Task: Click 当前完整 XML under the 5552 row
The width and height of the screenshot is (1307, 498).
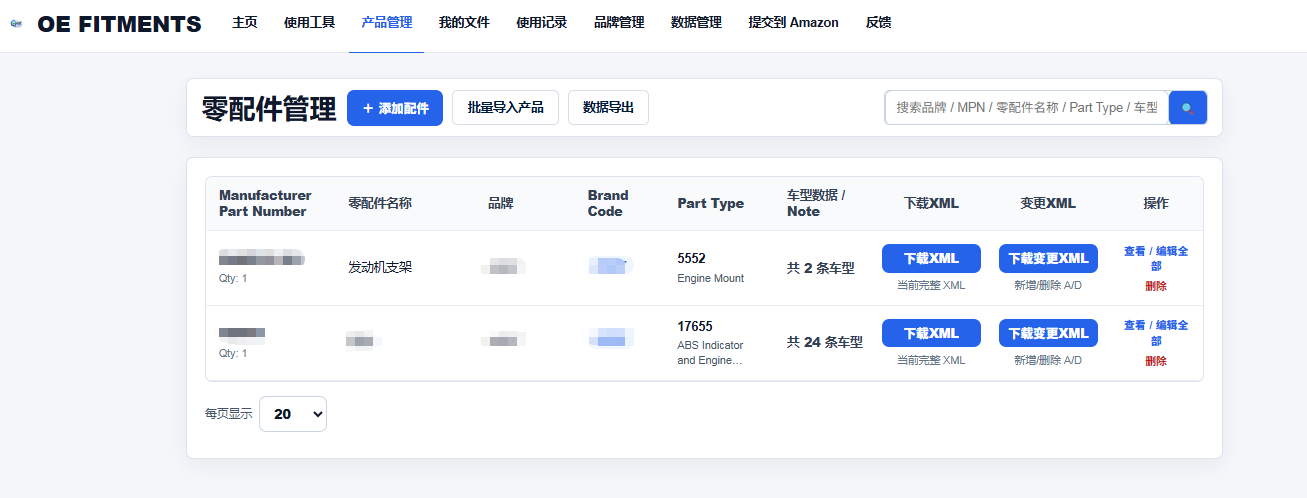Action: click(931, 285)
